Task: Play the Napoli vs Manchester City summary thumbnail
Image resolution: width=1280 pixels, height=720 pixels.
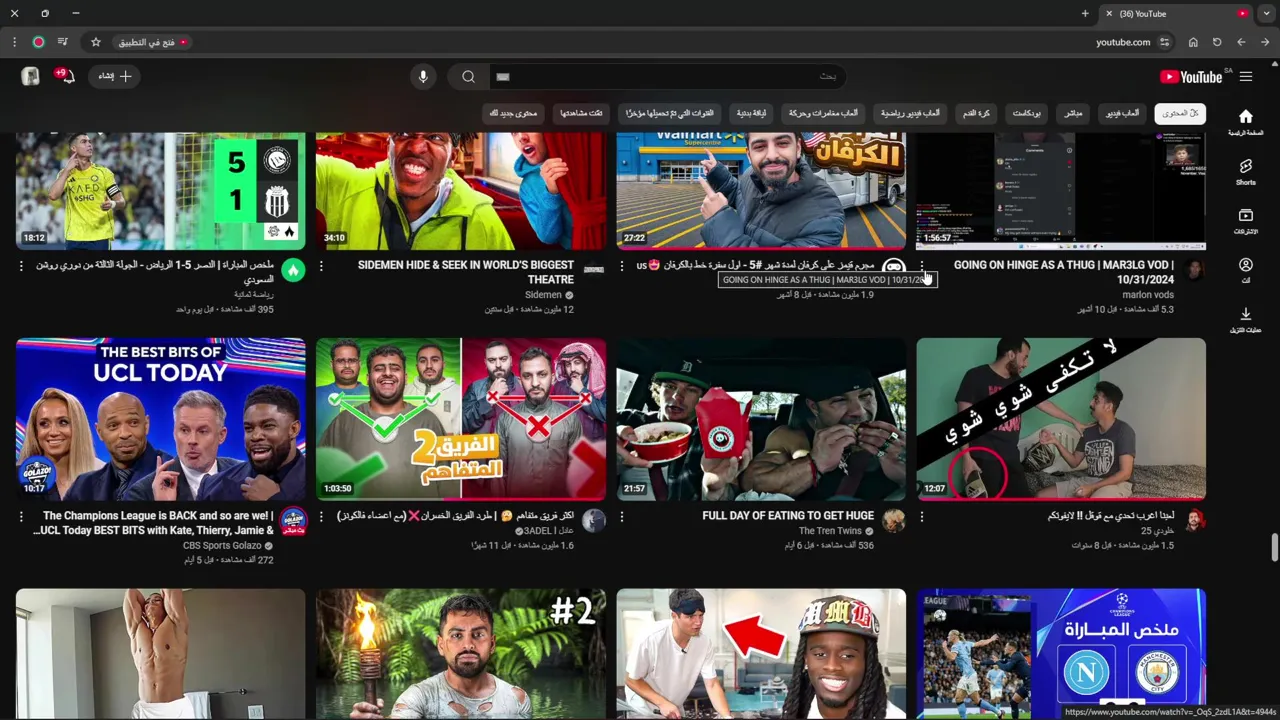Action: click(1061, 654)
